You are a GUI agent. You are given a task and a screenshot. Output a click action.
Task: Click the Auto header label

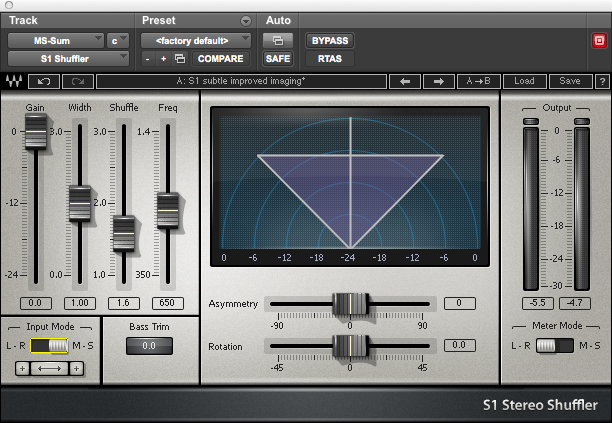[x=278, y=20]
